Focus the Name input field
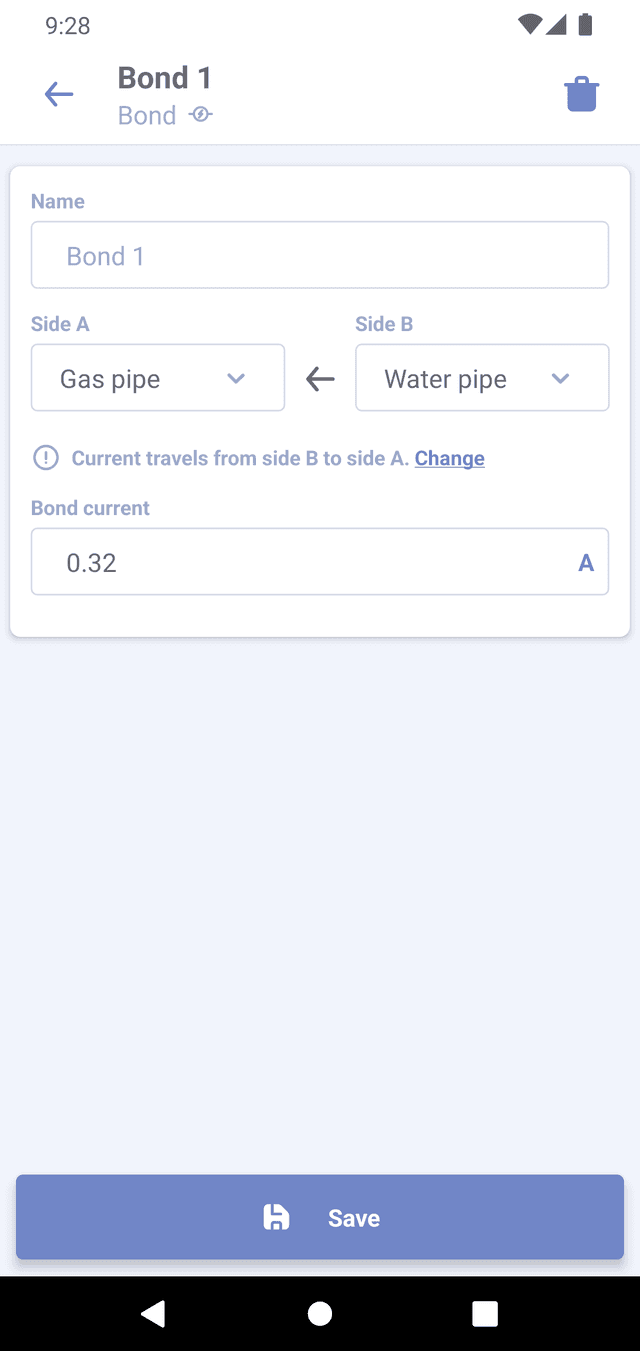Image resolution: width=640 pixels, height=1351 pixels. click(320, 255)
